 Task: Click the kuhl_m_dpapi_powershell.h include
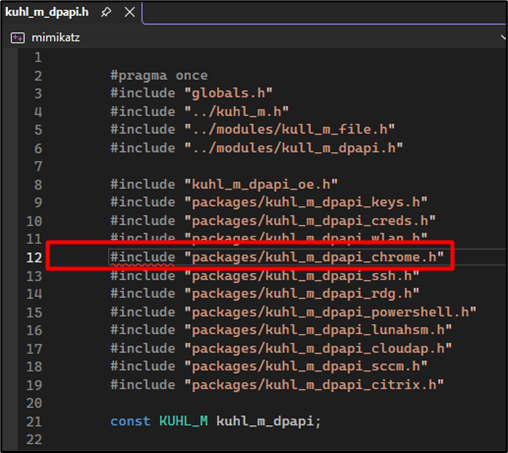point(330,312)
